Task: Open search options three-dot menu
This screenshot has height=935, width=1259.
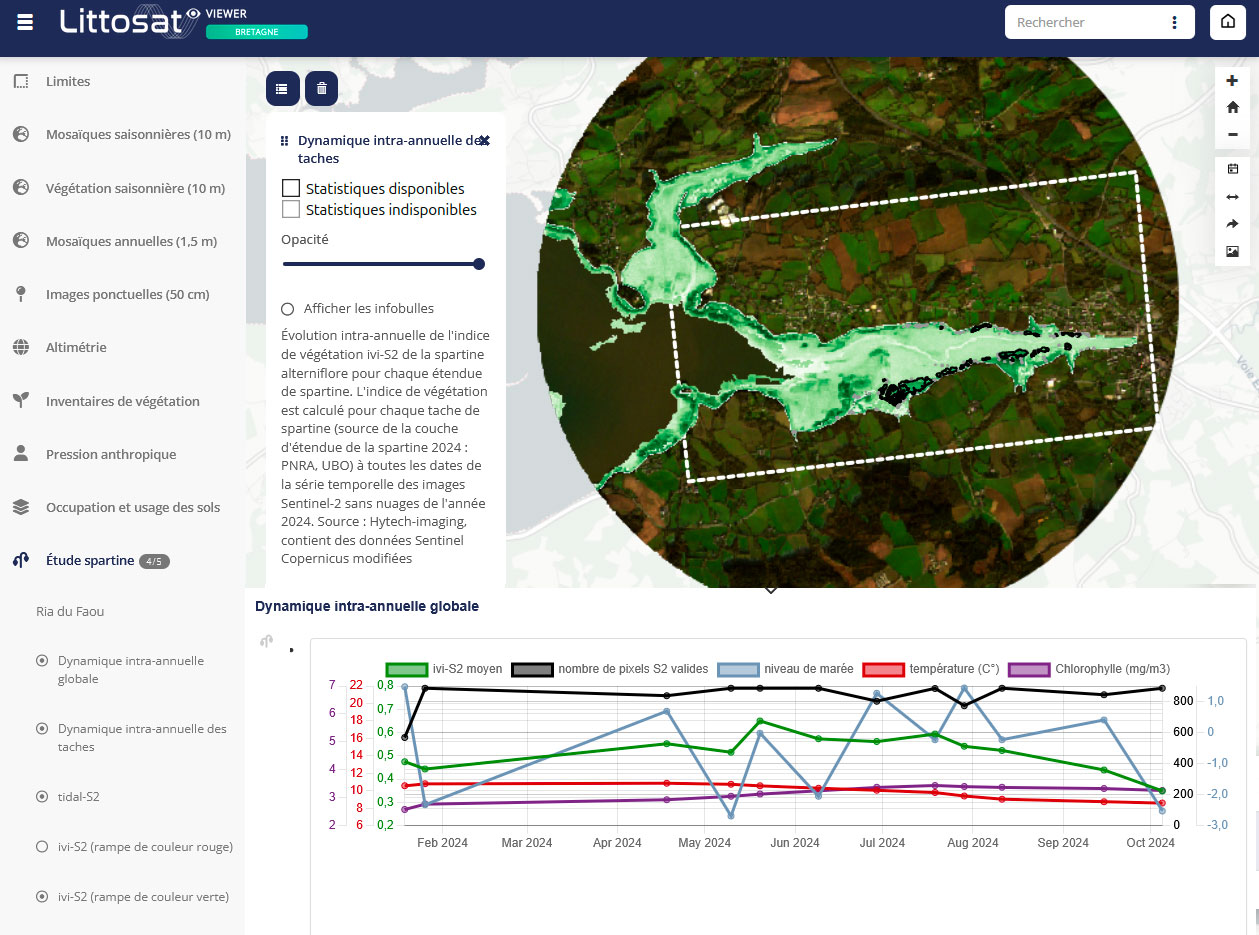Action: pos(1174,22)
